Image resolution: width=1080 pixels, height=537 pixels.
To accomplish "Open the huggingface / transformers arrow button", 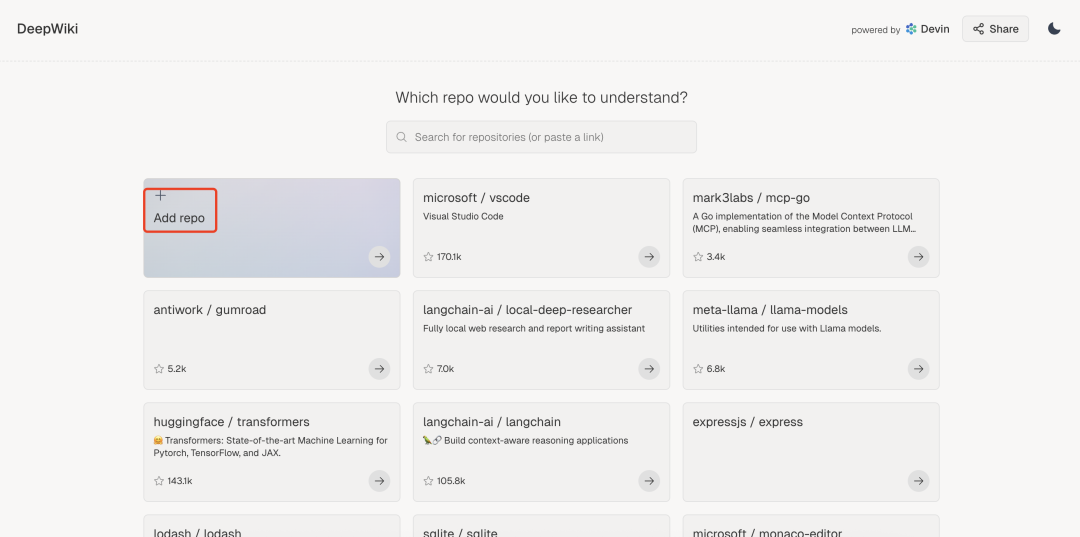I will (x=379, y=481).
